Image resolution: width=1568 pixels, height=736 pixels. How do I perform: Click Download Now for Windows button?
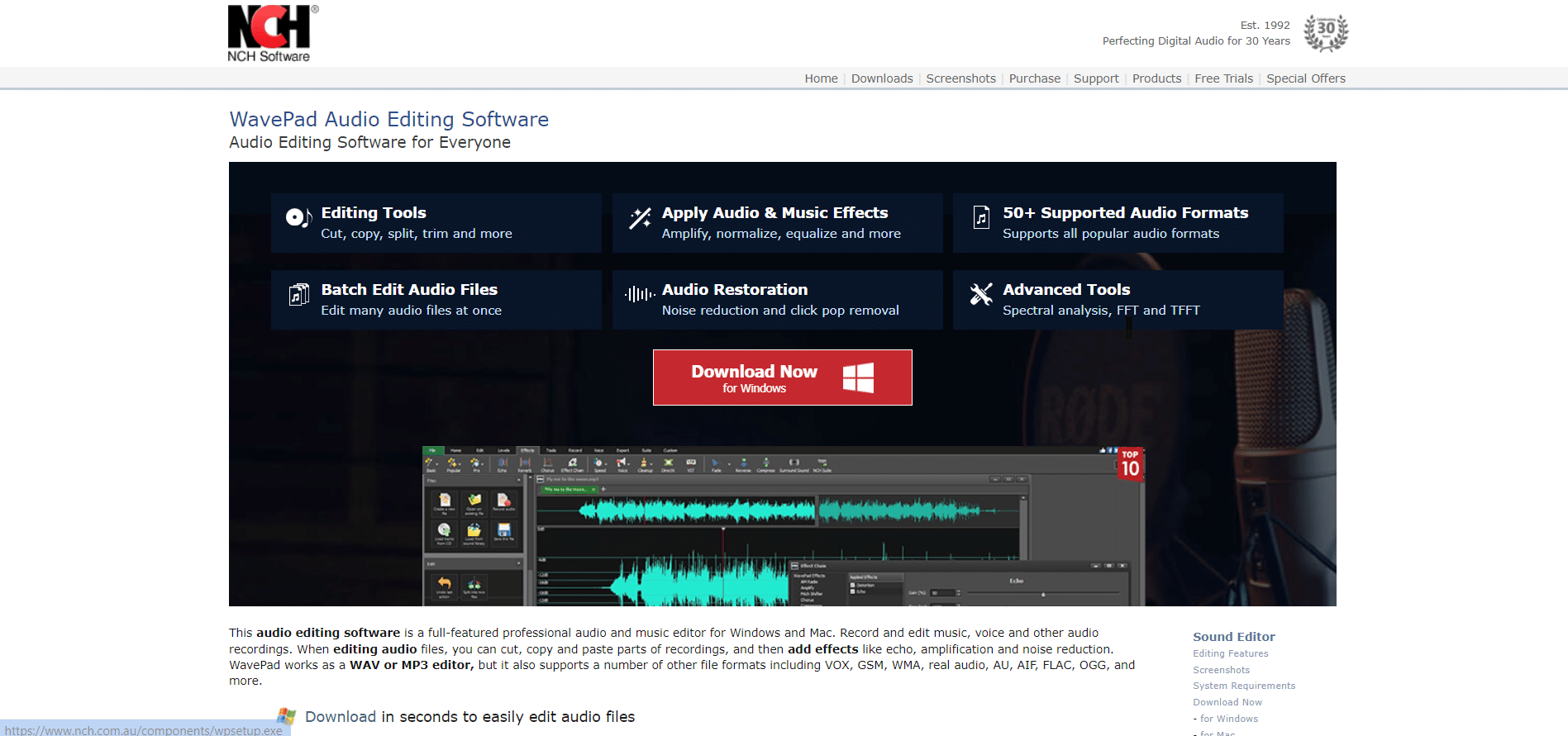point(782,377)
